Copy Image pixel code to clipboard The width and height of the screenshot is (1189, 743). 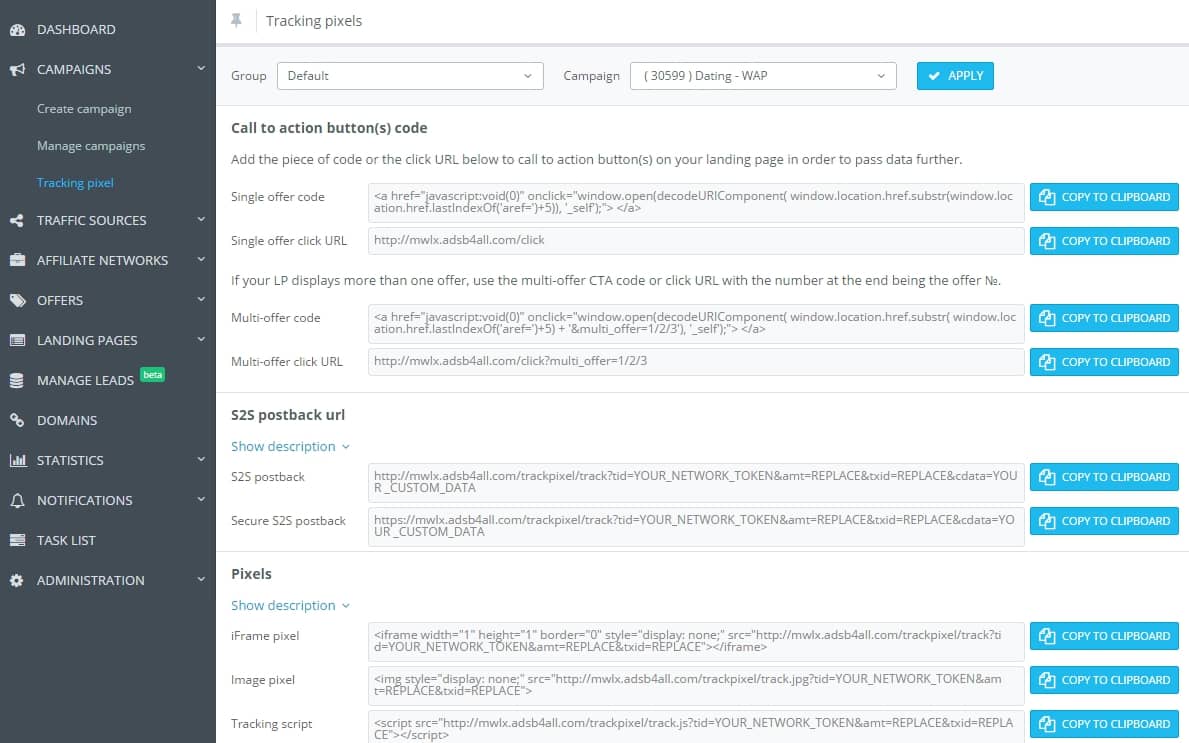pos(1104,680)
